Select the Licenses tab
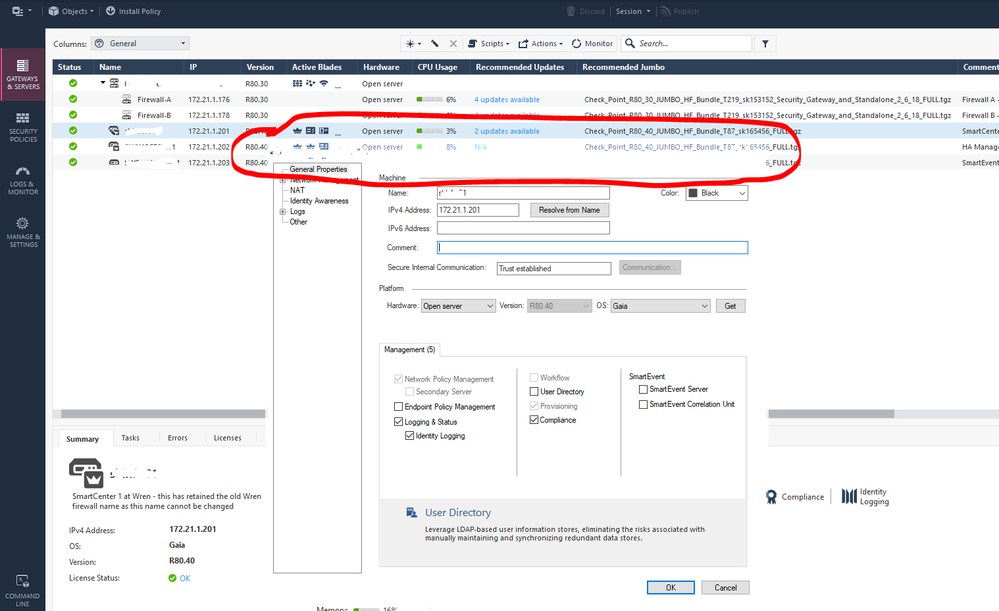 tap(227, 438)
